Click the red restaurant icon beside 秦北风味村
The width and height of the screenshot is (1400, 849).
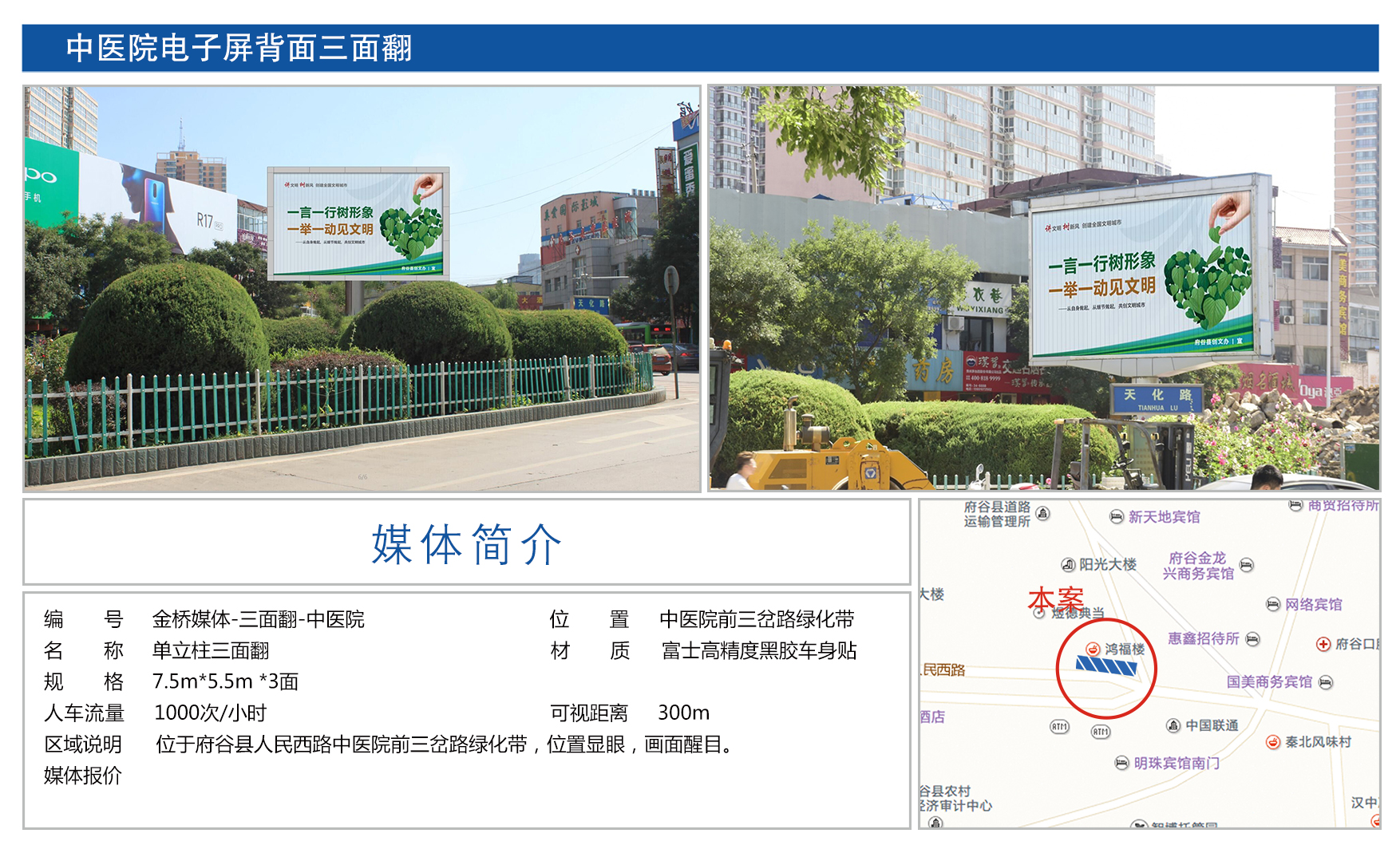[1273, 742]
